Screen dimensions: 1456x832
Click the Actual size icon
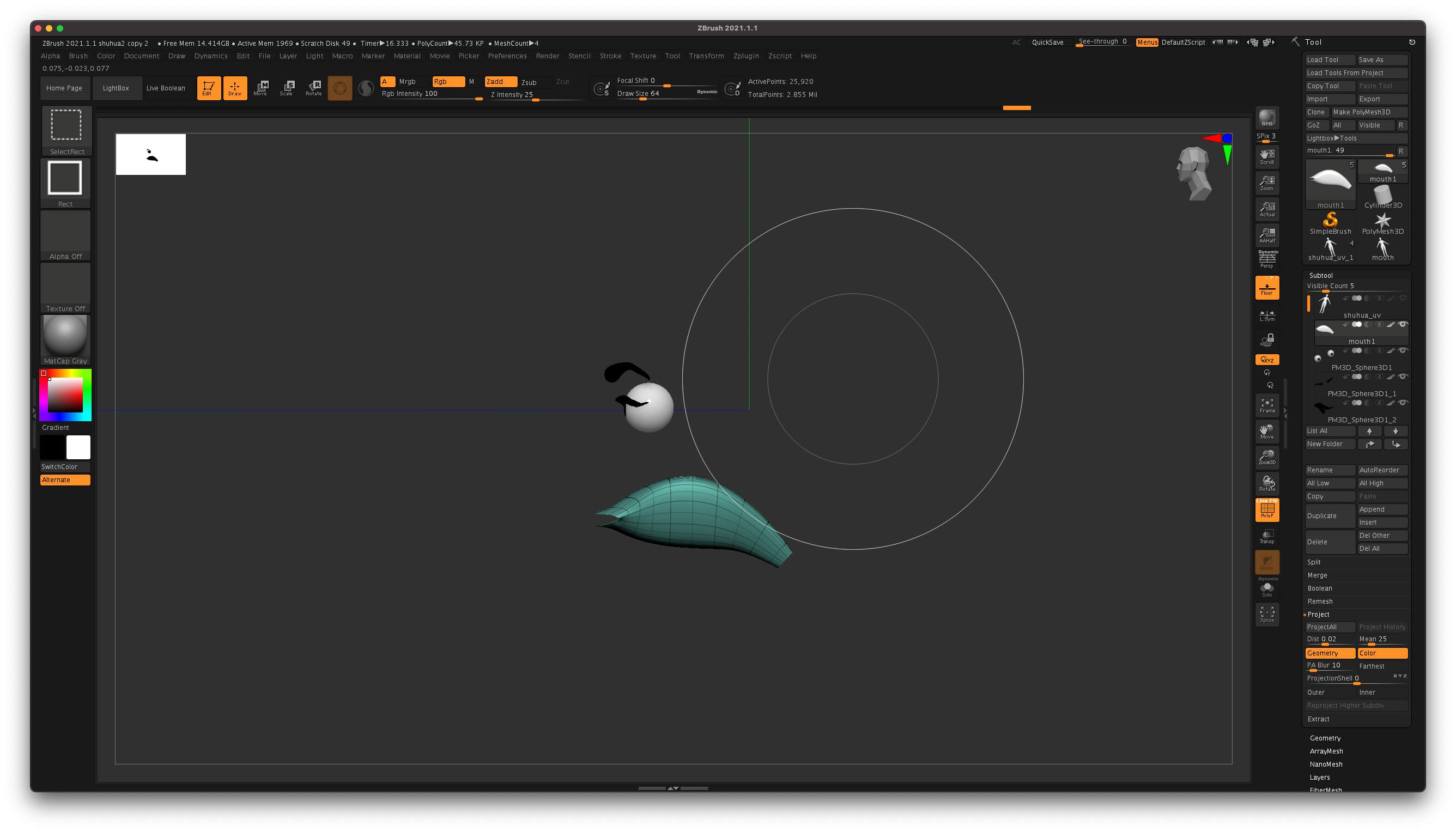pos(1267,209)
